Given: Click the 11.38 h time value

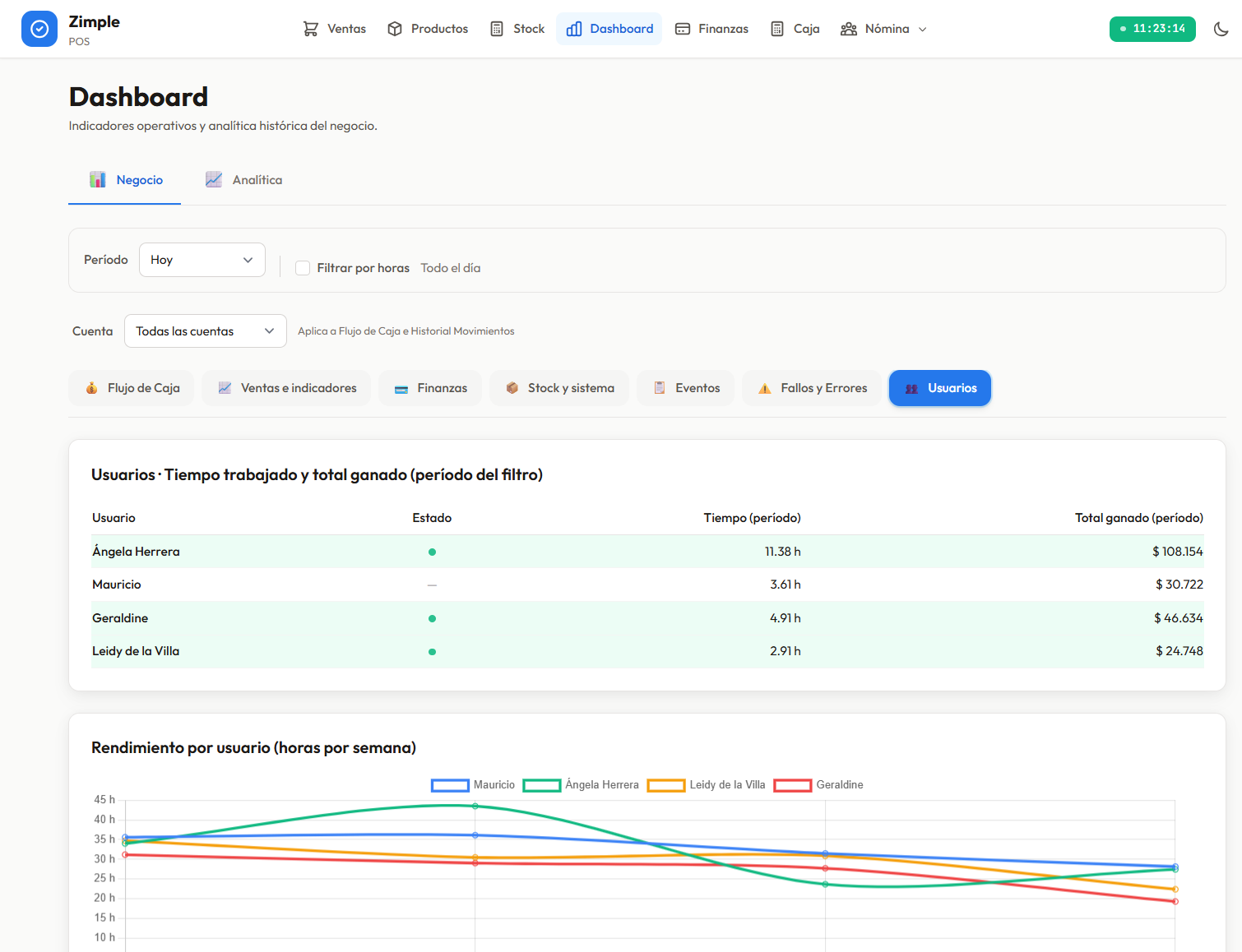Looking at the screenshot, I should tap(783, 552).
